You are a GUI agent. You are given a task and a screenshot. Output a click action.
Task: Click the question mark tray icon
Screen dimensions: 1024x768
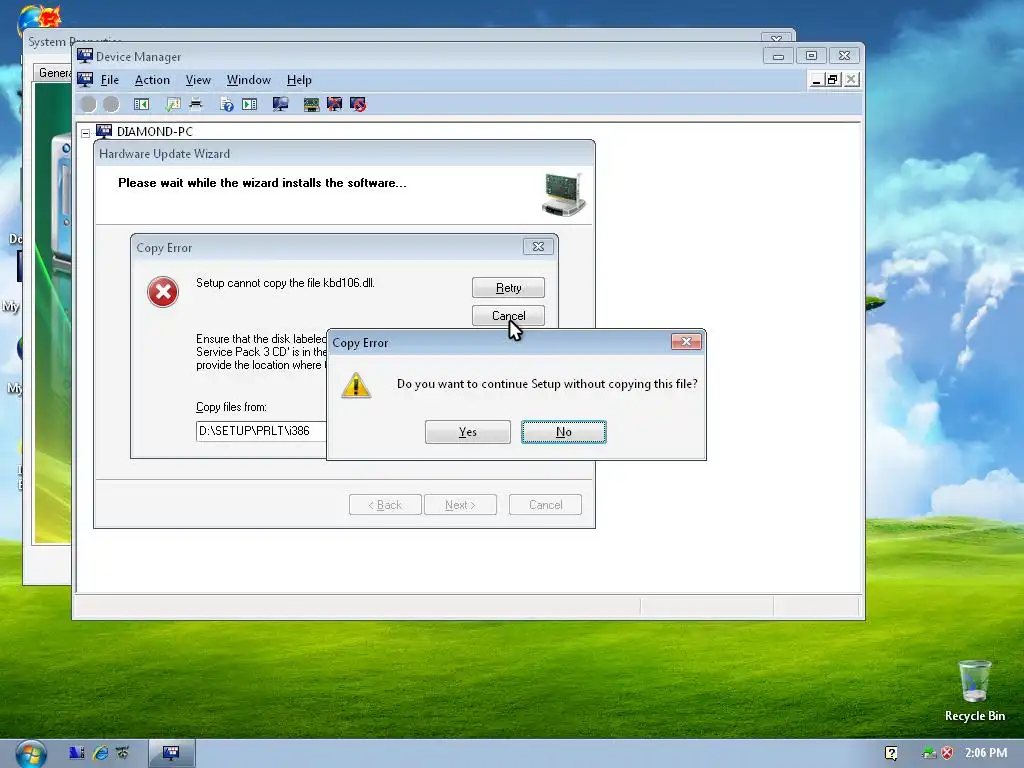891,753
